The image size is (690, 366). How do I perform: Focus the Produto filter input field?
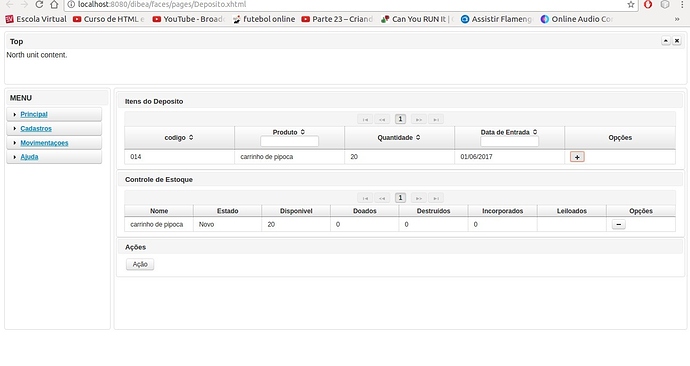[289, 142]
